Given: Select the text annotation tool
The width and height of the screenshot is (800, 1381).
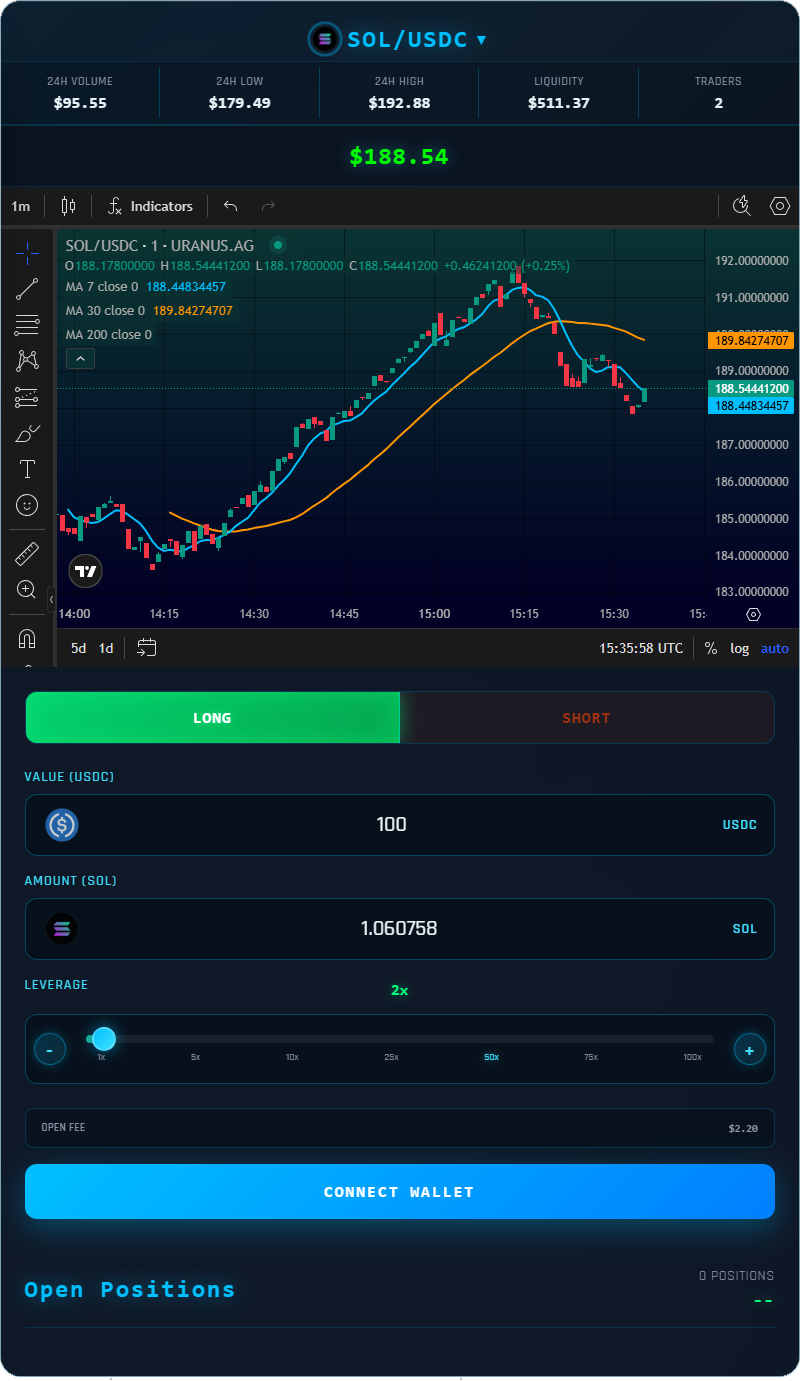Looking at the screenshot, I should click(27, 469).
